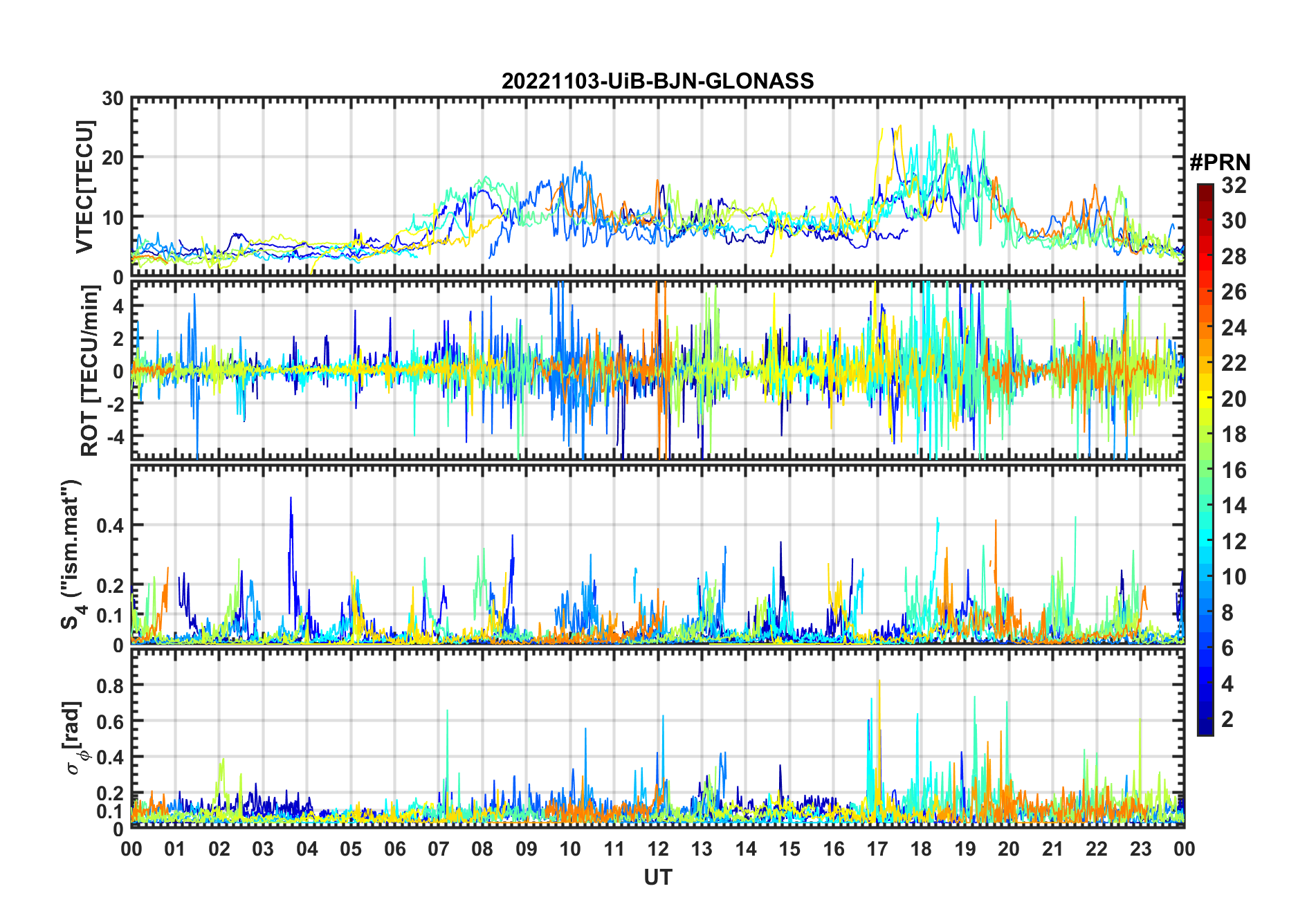Click the plot title 20221103-UiB-BJN-GLONASS
Image resolution: width=1316 pixels, height=920 pixels.
[x=657, y=81]
